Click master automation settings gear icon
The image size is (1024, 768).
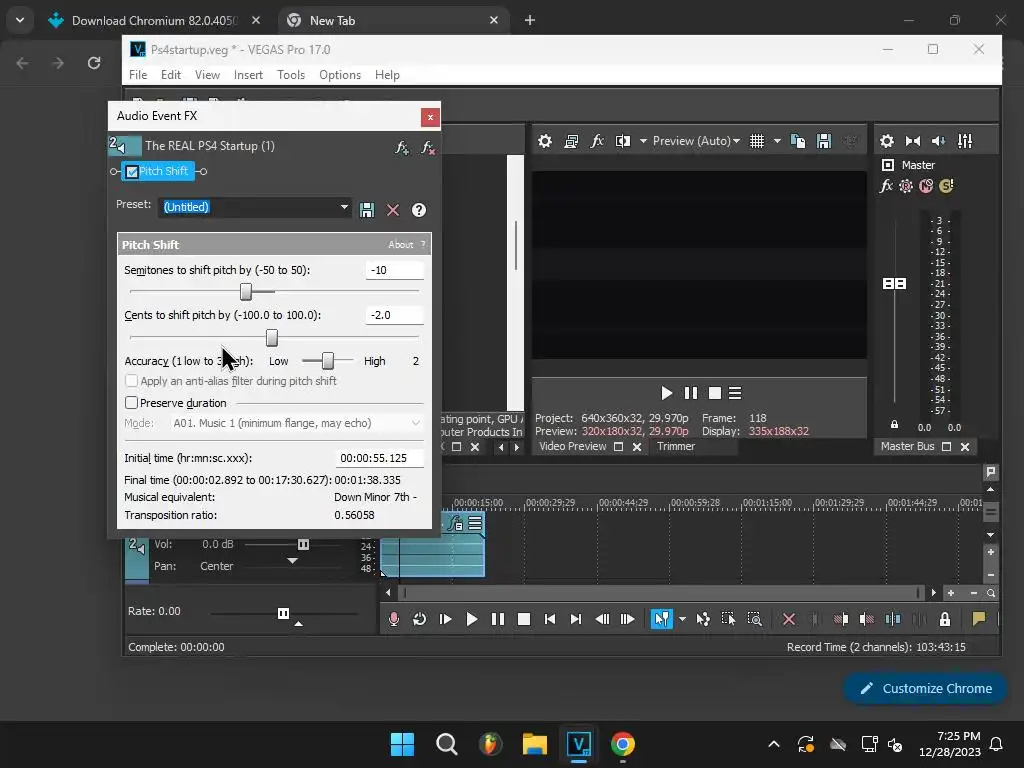tap(906, 186)
